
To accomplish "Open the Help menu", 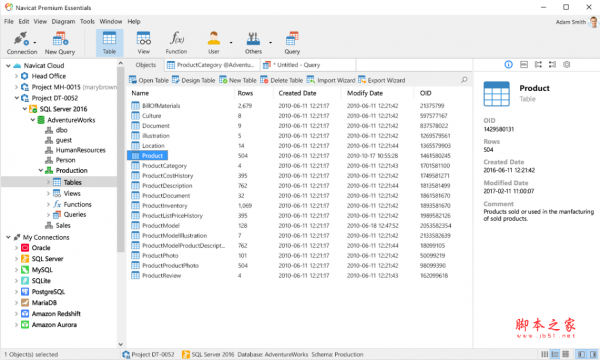I will [x=134, y=21].
